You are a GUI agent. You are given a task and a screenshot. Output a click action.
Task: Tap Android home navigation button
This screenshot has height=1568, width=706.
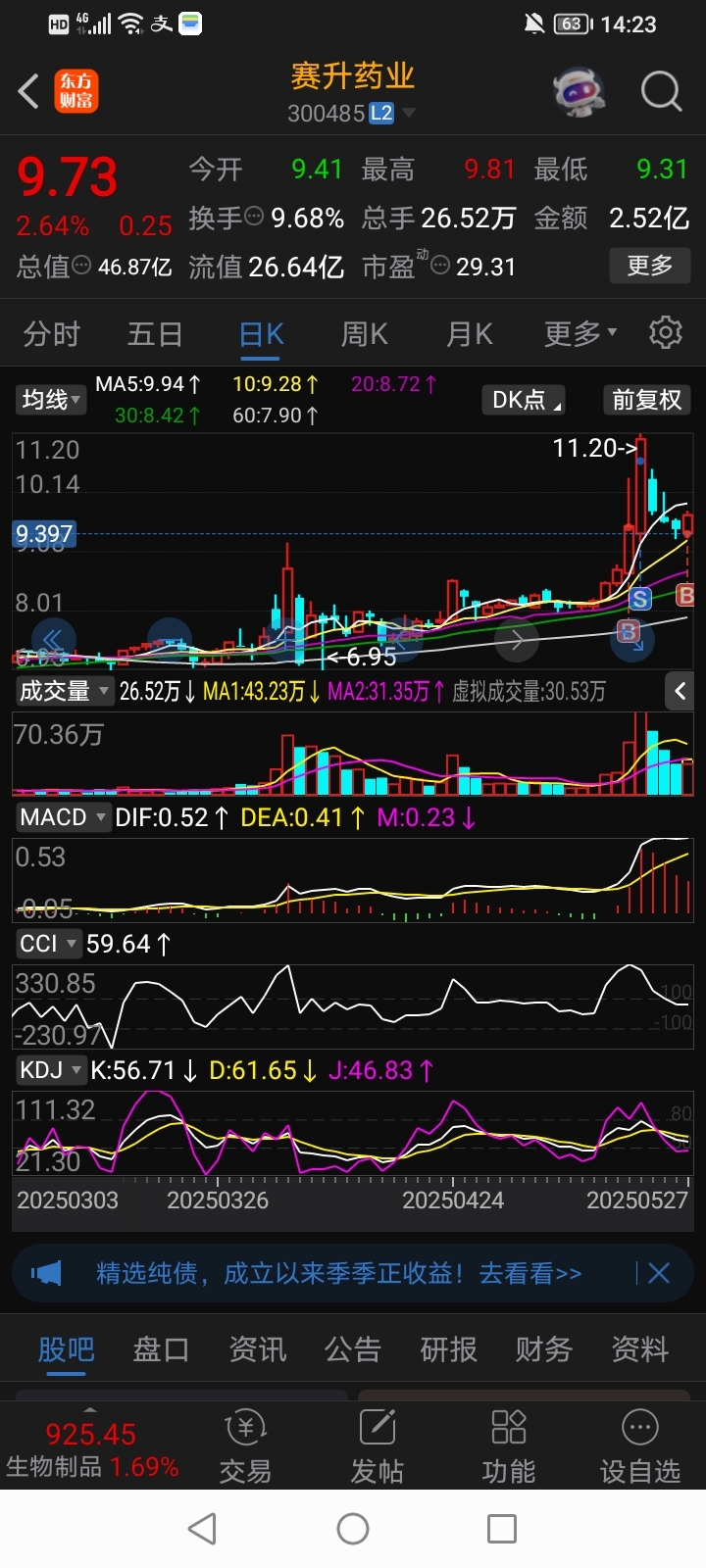[x=353, y=1528]
